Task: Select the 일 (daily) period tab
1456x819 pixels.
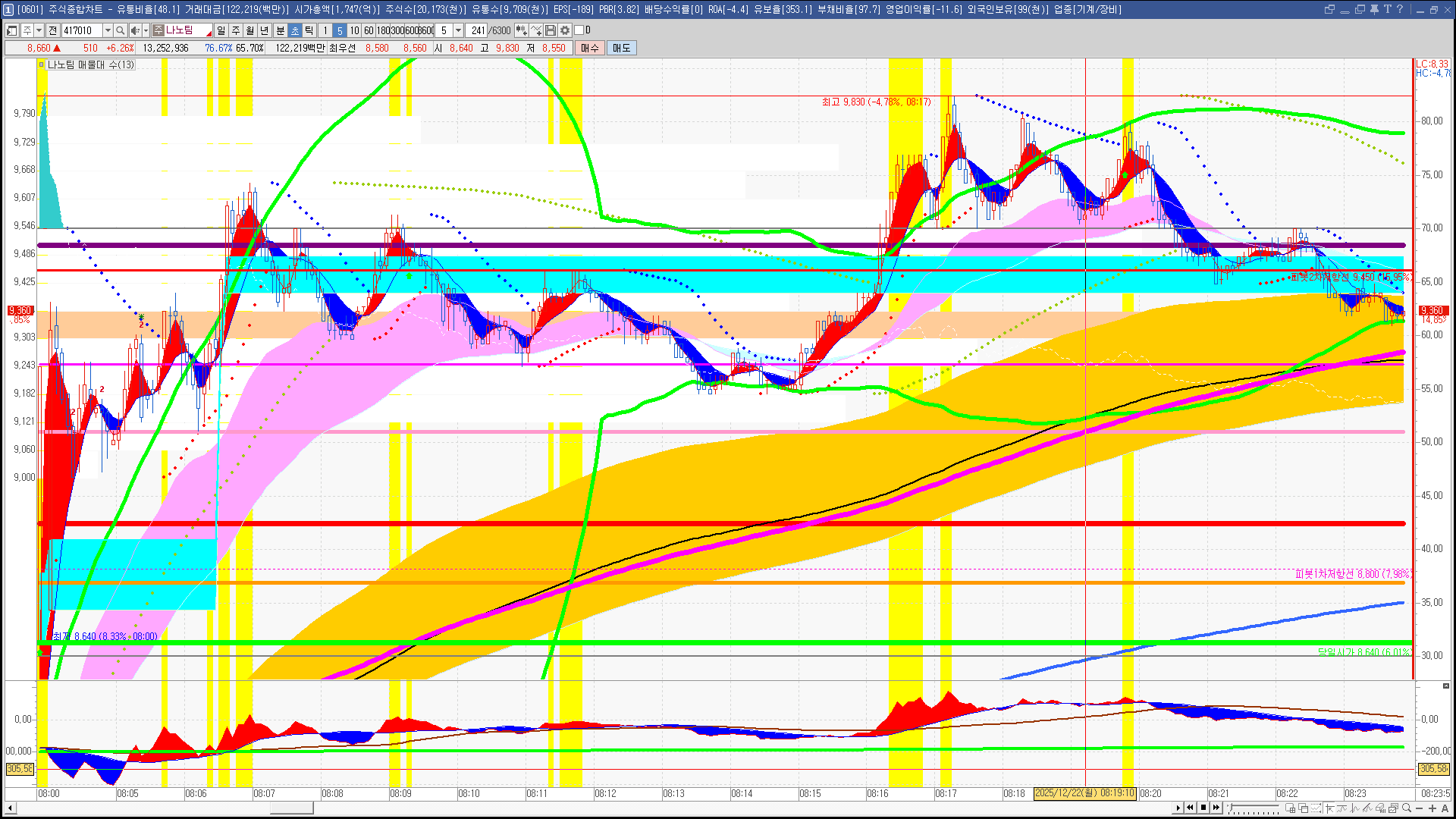Action: [221, 30]
